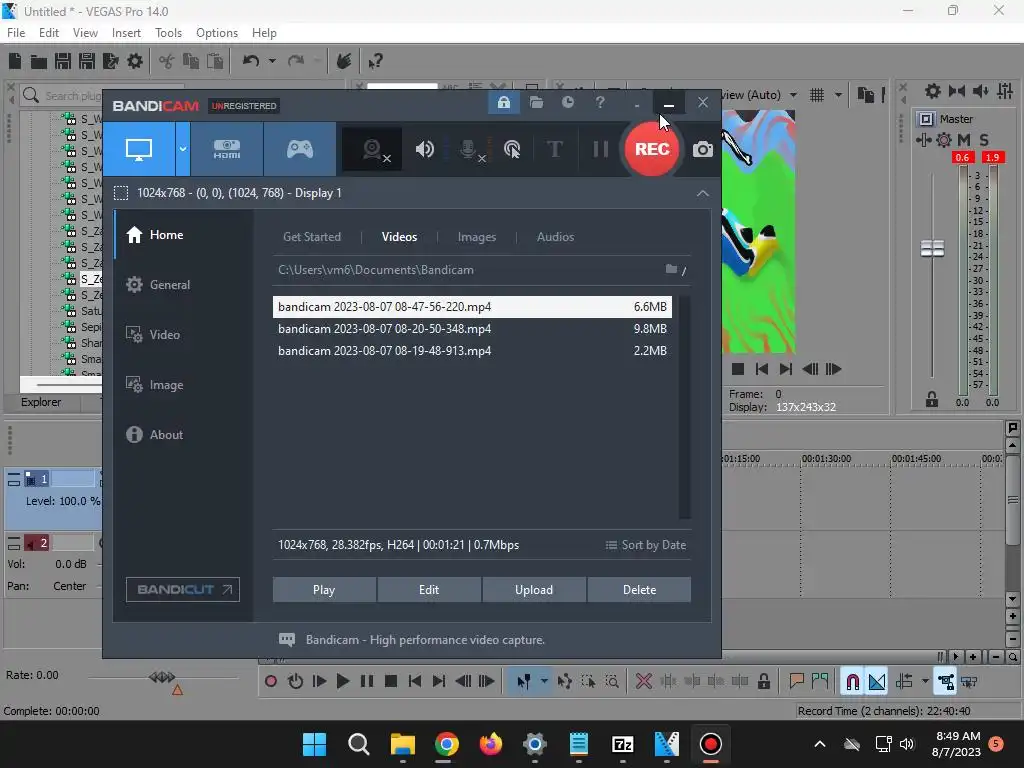Viewport: 1024px width, 768px height.
Task: Click VEGAS transport play button
Action: tap(342, 682)
